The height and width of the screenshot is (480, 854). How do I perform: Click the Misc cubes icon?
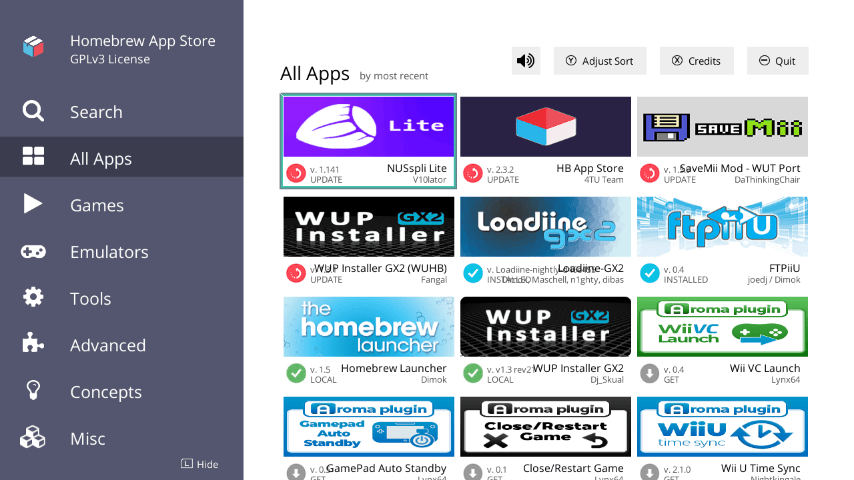tap(33, 438)
